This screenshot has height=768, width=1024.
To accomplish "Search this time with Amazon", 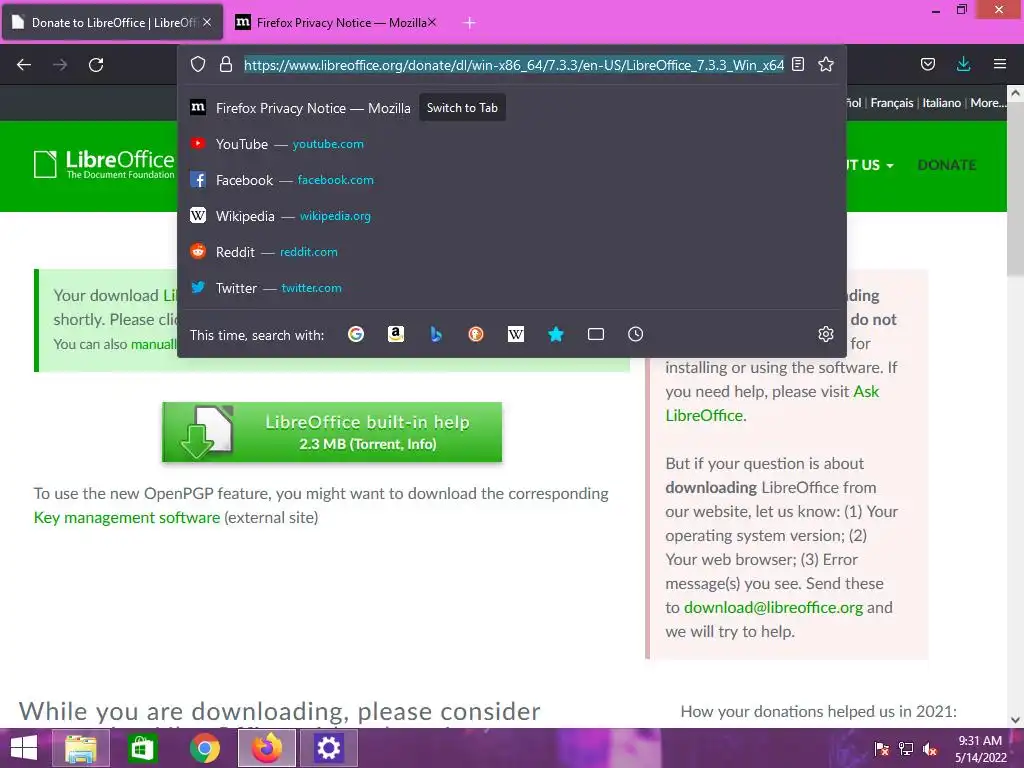I will click(x=396, y=334).
